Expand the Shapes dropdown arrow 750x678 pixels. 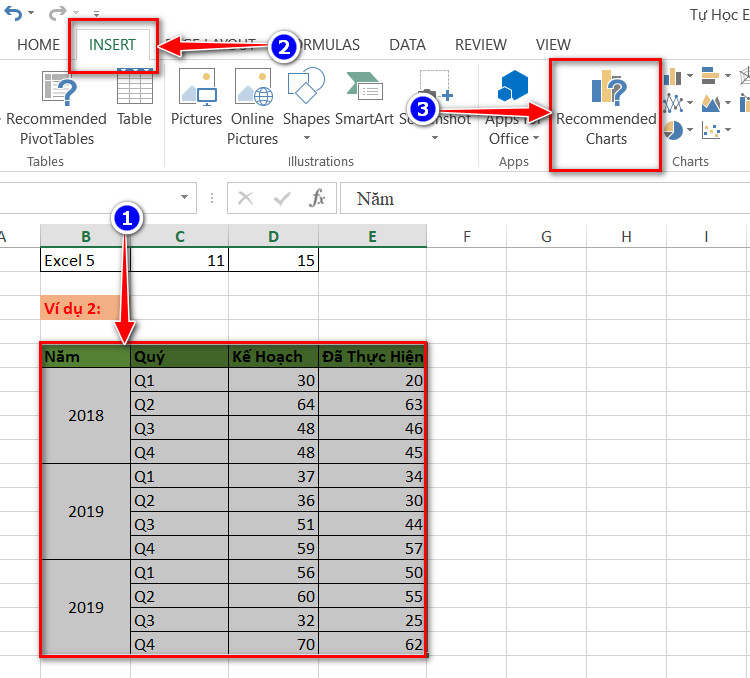click(x=307, y=138)
